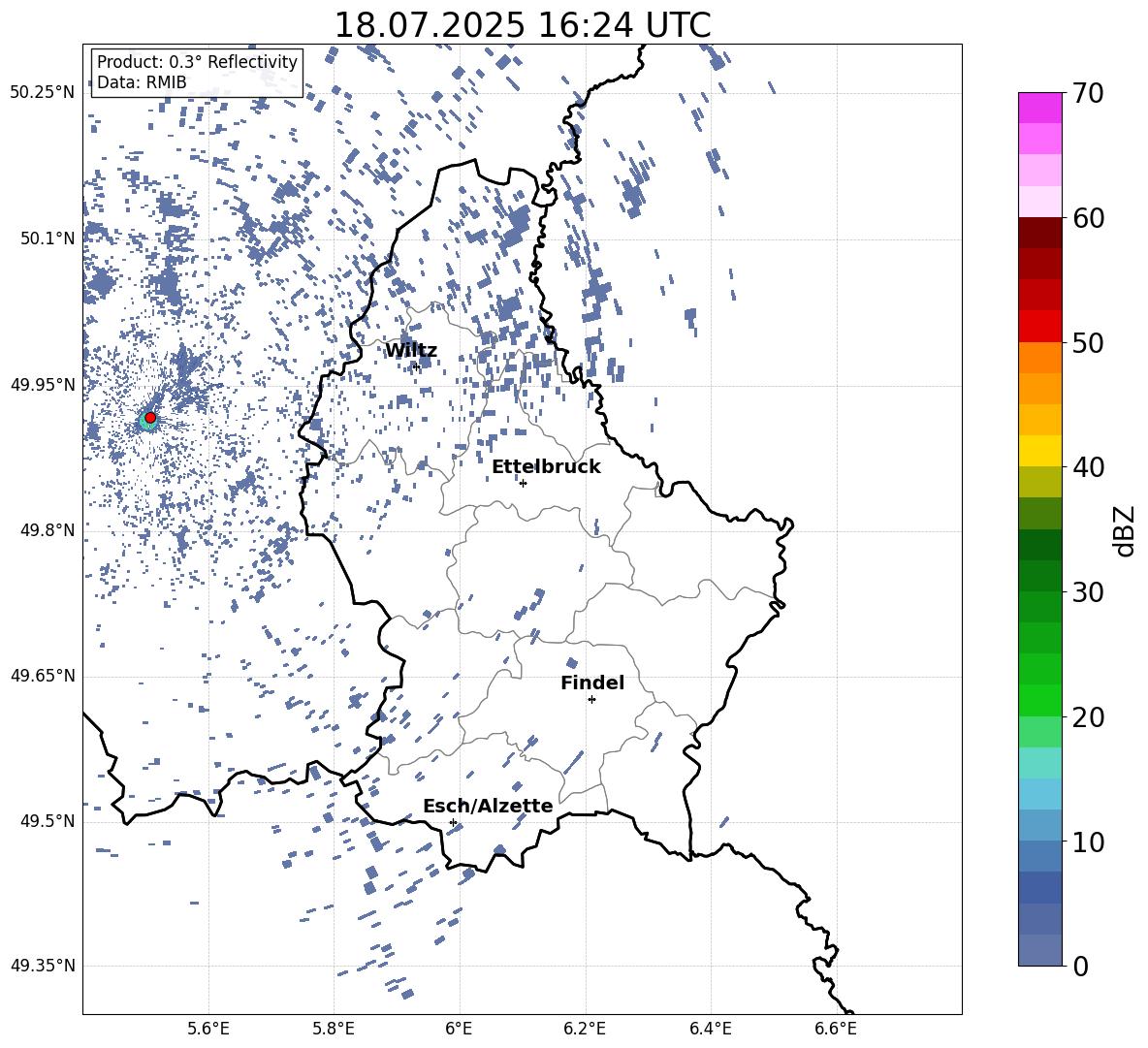
Task: Click the 49.8°N latitude label
Action: (47, 530)
